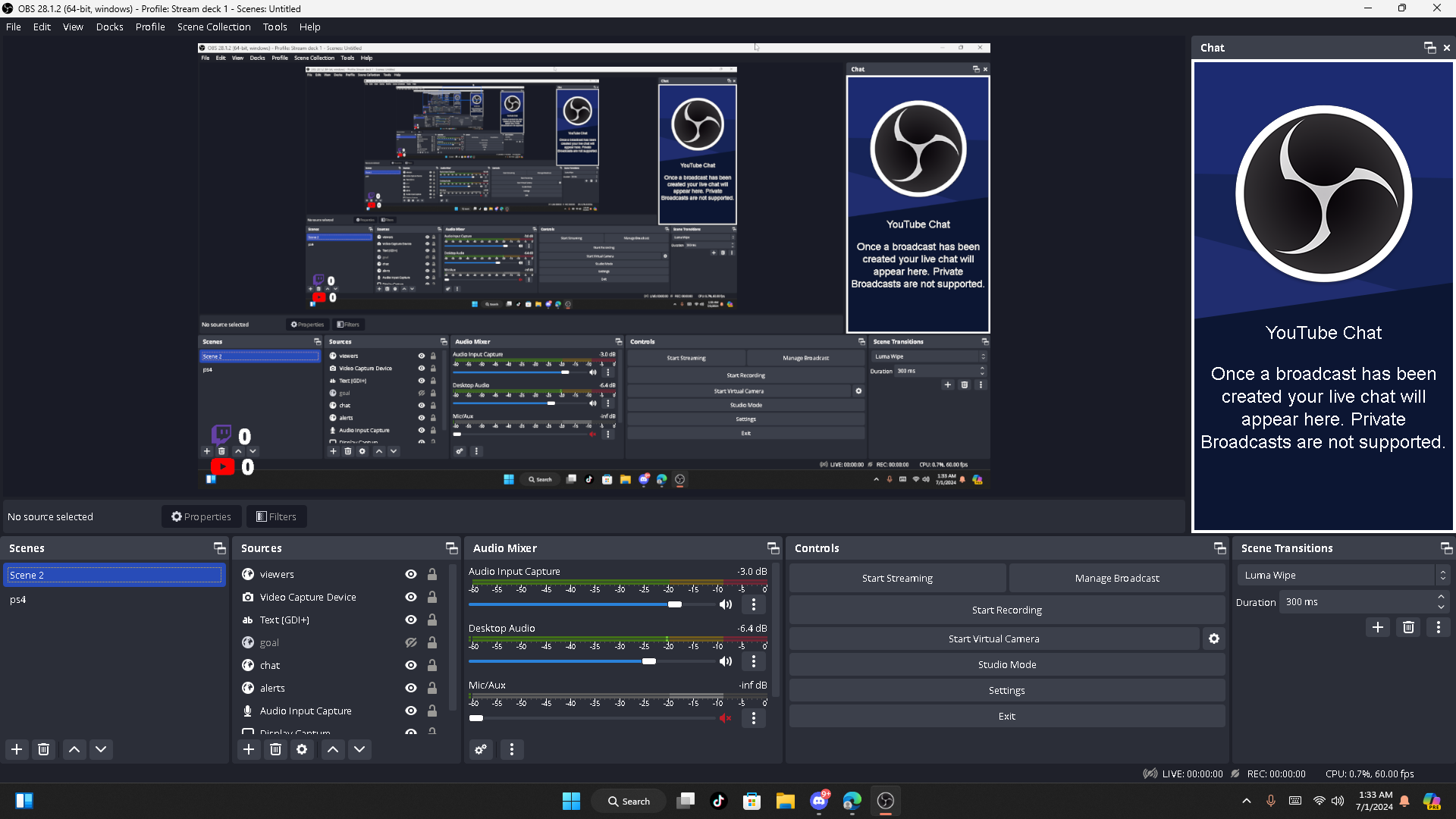
Task: Mute the Desktop Audio channel
Action: pyautogui.click(x=726, y=661)
